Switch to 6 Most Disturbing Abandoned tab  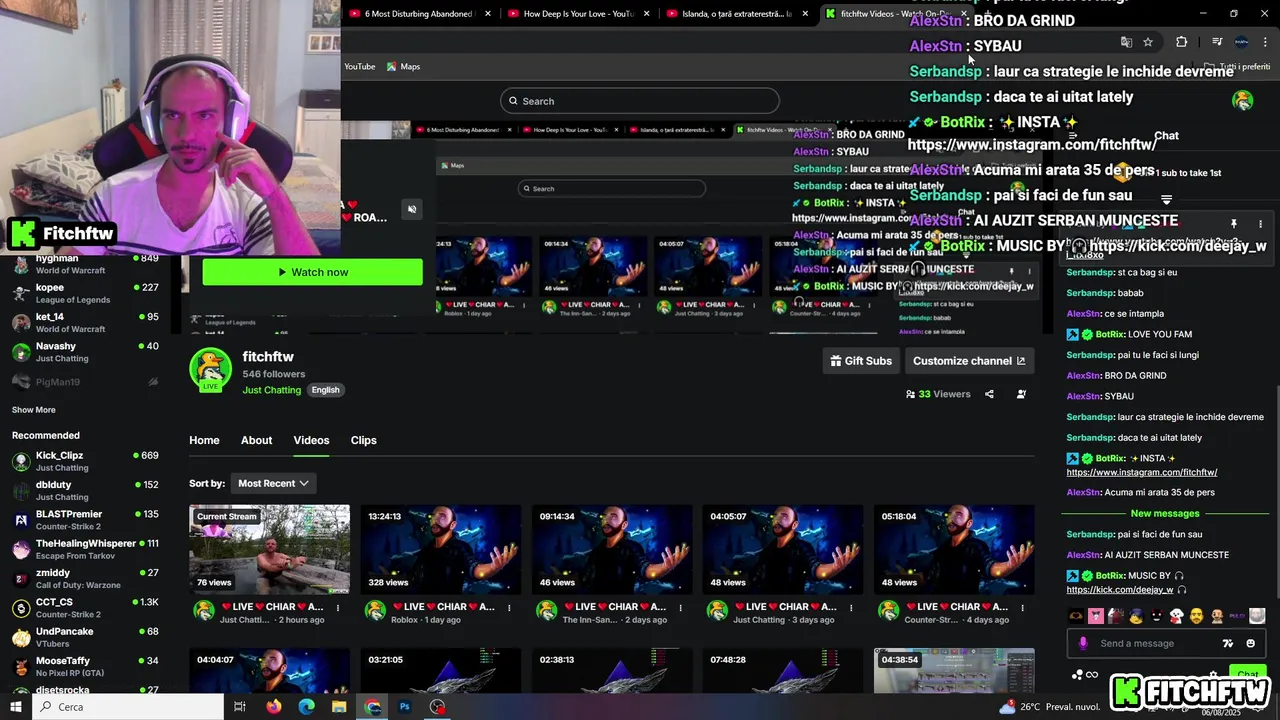tap(418, 14)
